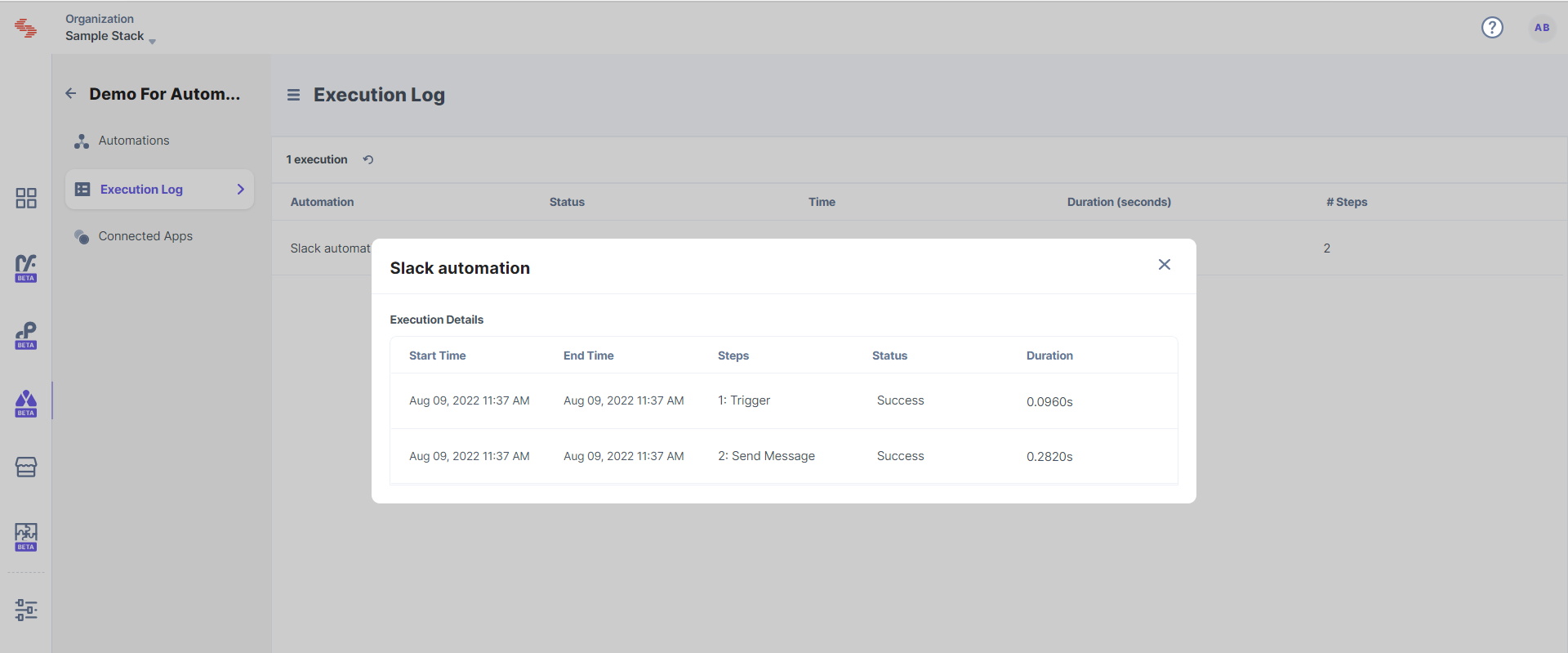Click the Execution Details heading
Viewport: 1568px width, 653px height.
click(436, 320)
